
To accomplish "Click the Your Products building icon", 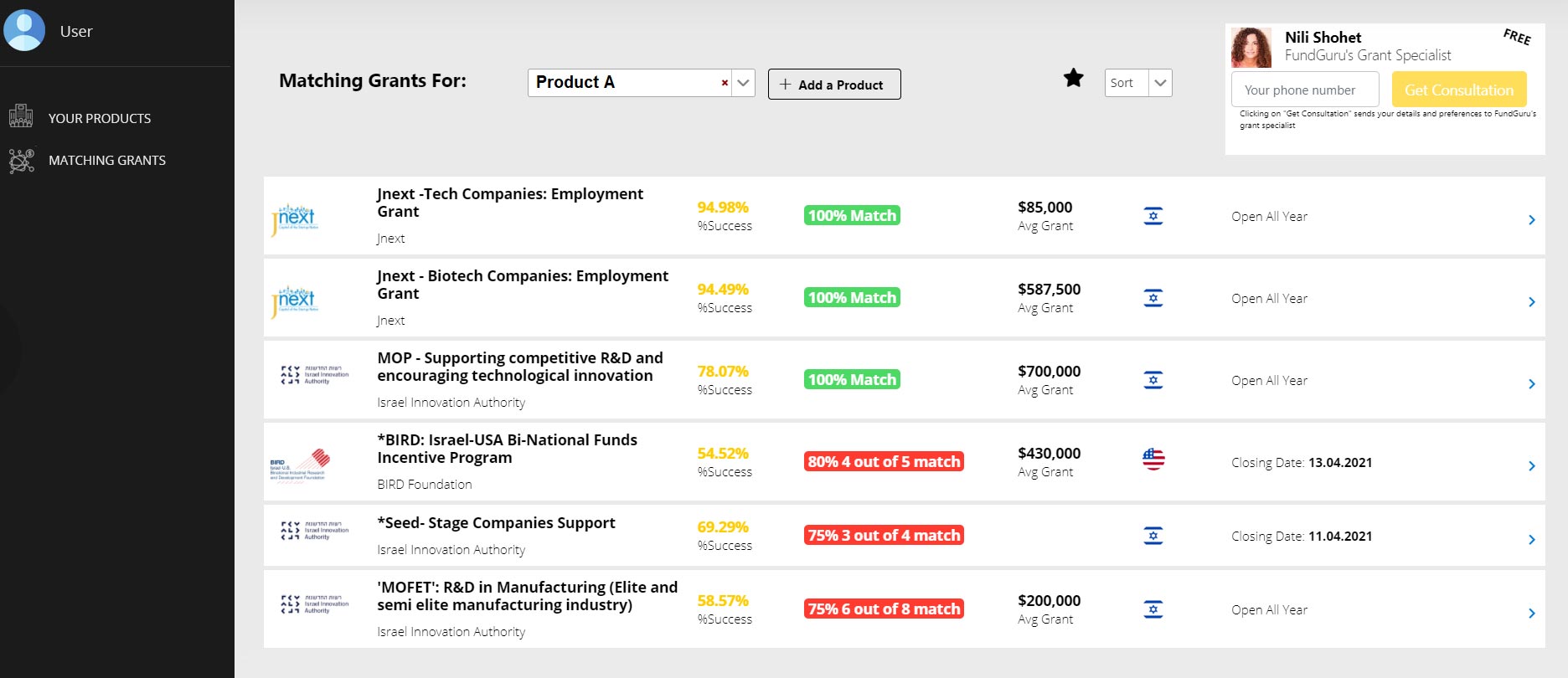I will [21, 116].
